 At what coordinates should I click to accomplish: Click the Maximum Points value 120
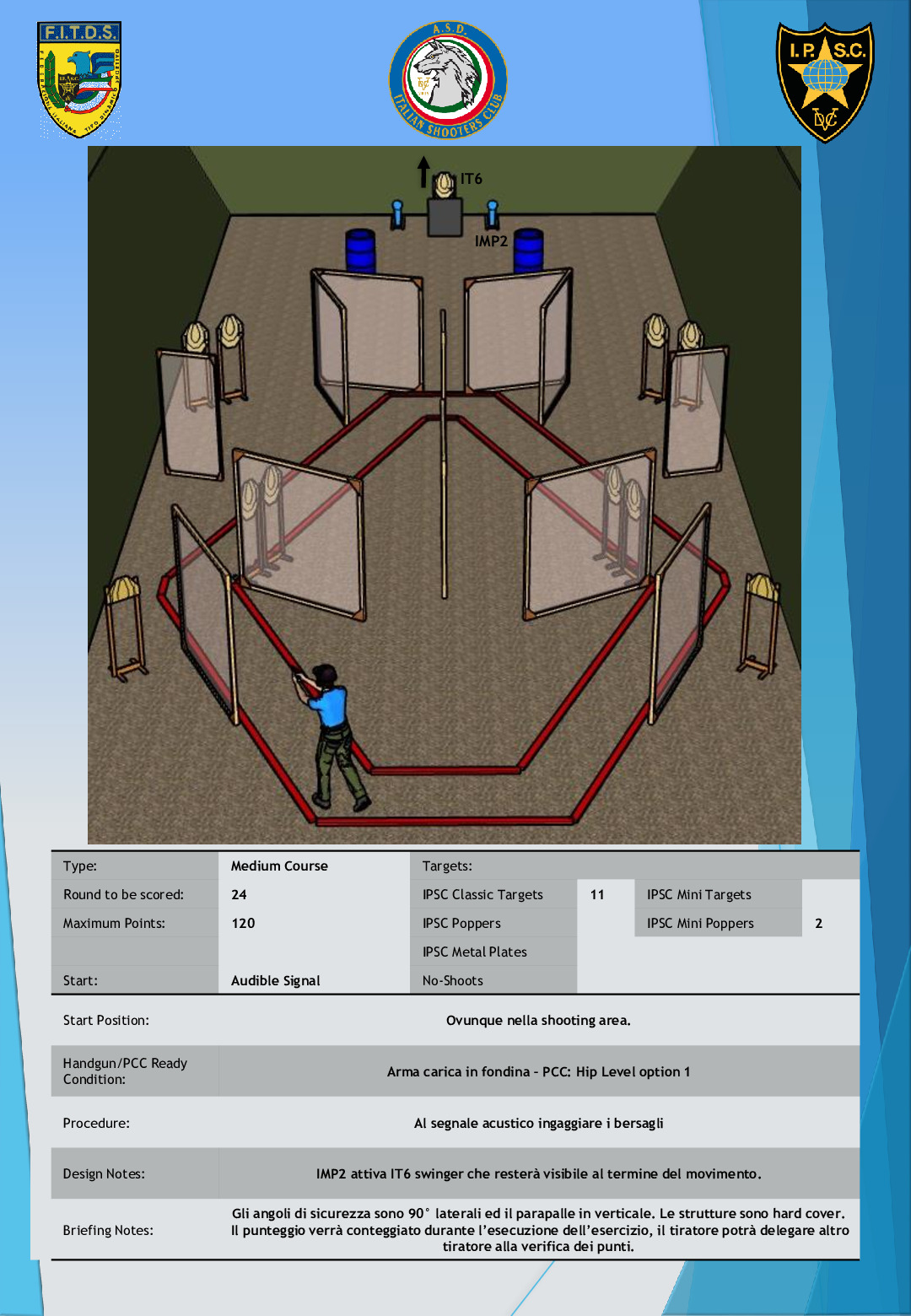[x=243, y=924]
